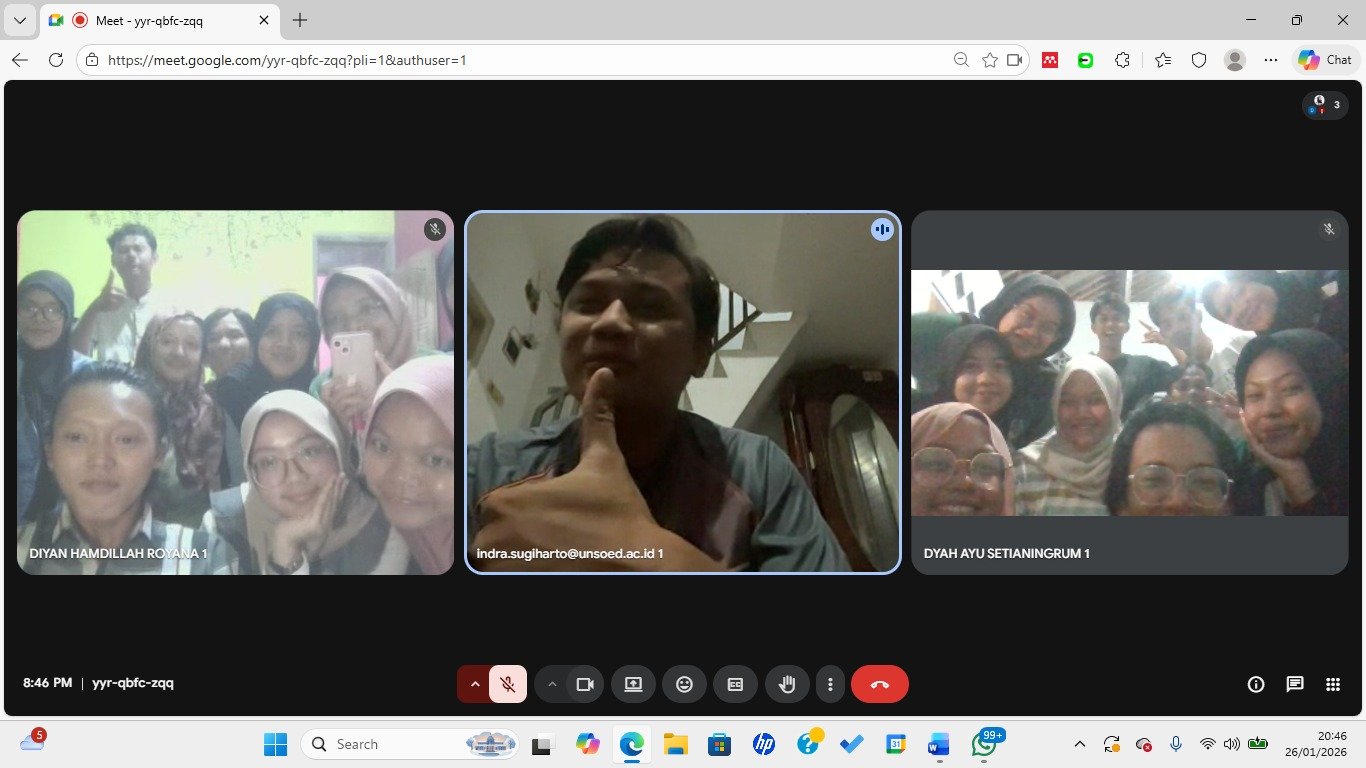
Task: Open More options three-dot menu
Action: [x=830, y=684]
